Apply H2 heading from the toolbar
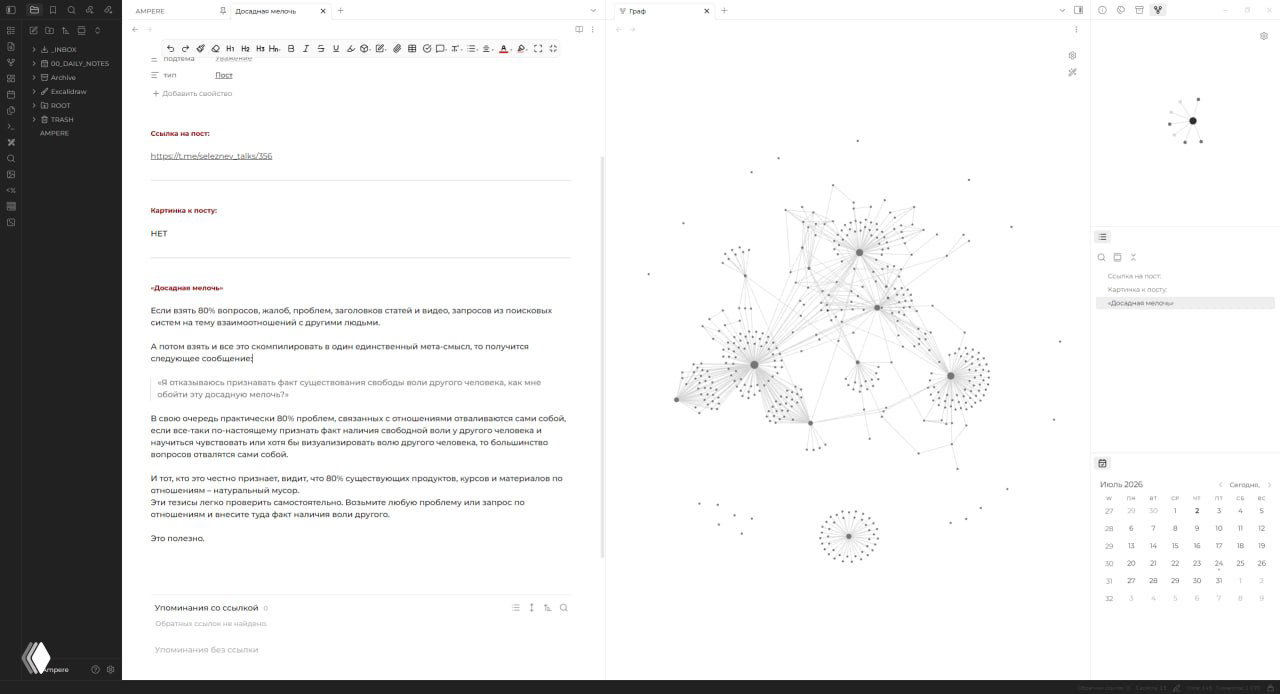Viewport: 1280px width, 694px height. point(245,48)
